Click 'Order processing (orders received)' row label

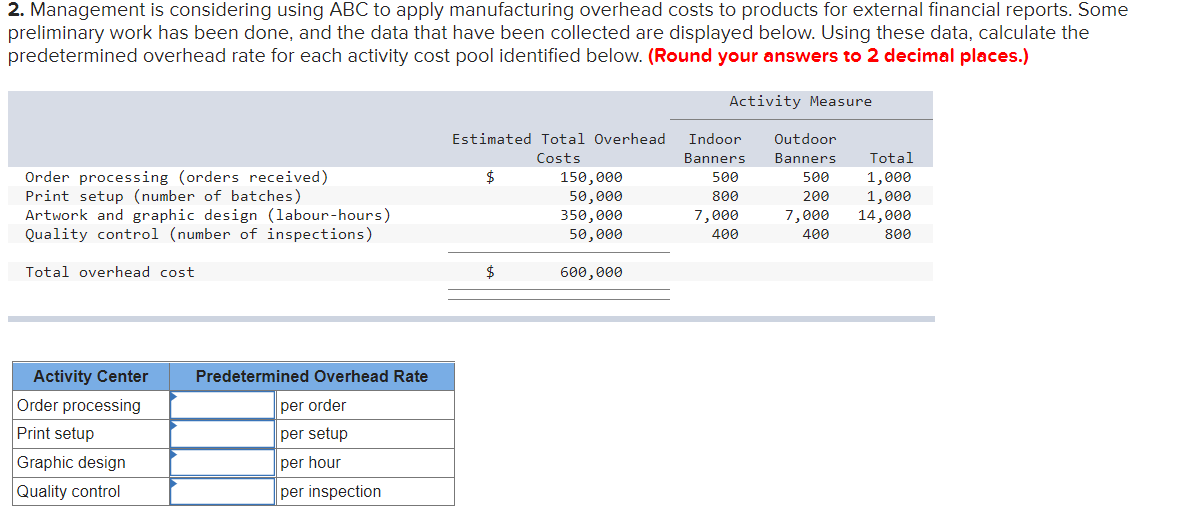click(x=177, y=177)
